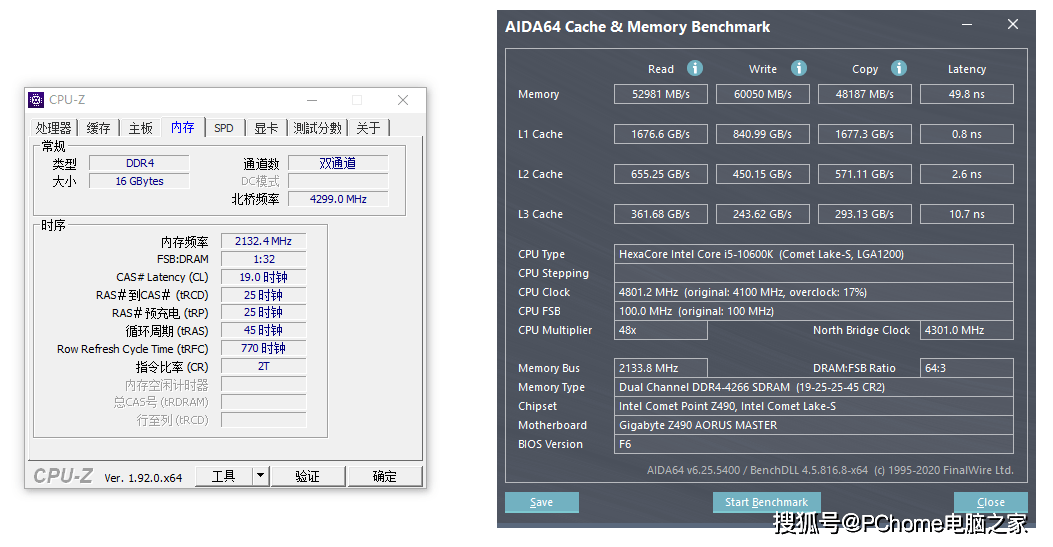Image resolution: width=1053 pixels, height=547 pixels.
Task: Click the CPU Multiplier value 48x
Action: tap(661, 330)
